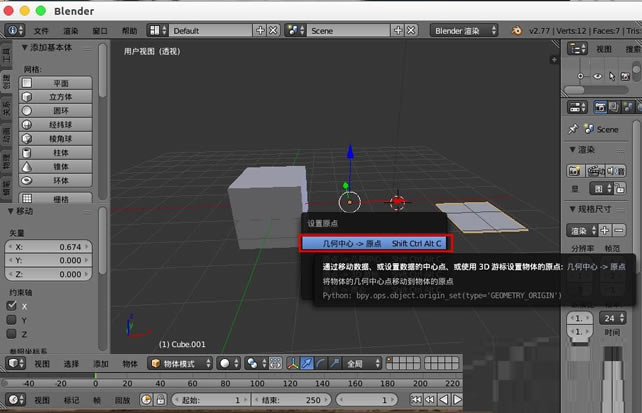This screenshot has height=413, width=642.
Task: Open viewport shading mode selector
Action: (x=228, y=363)
